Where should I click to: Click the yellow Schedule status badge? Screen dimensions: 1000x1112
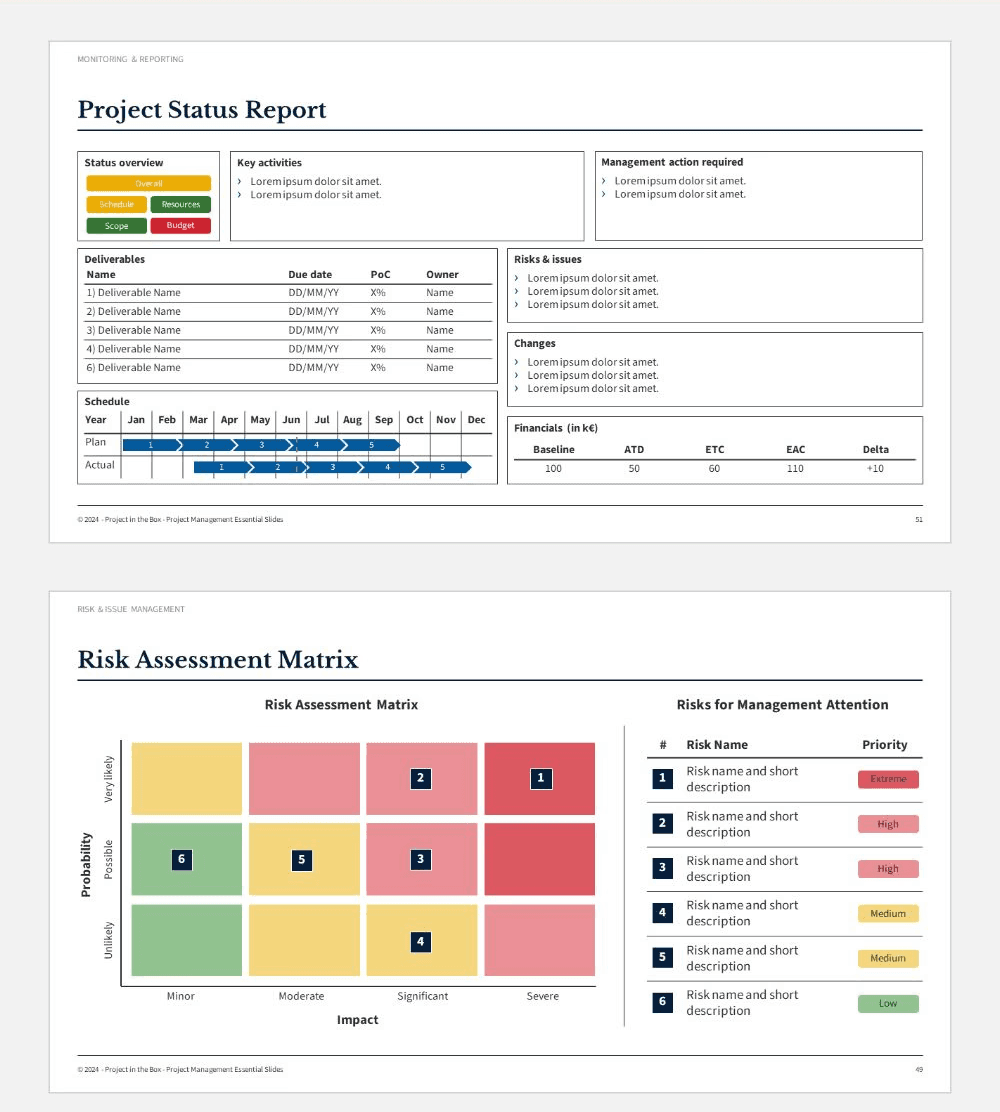pyautogui.click(x=116, y=204)
